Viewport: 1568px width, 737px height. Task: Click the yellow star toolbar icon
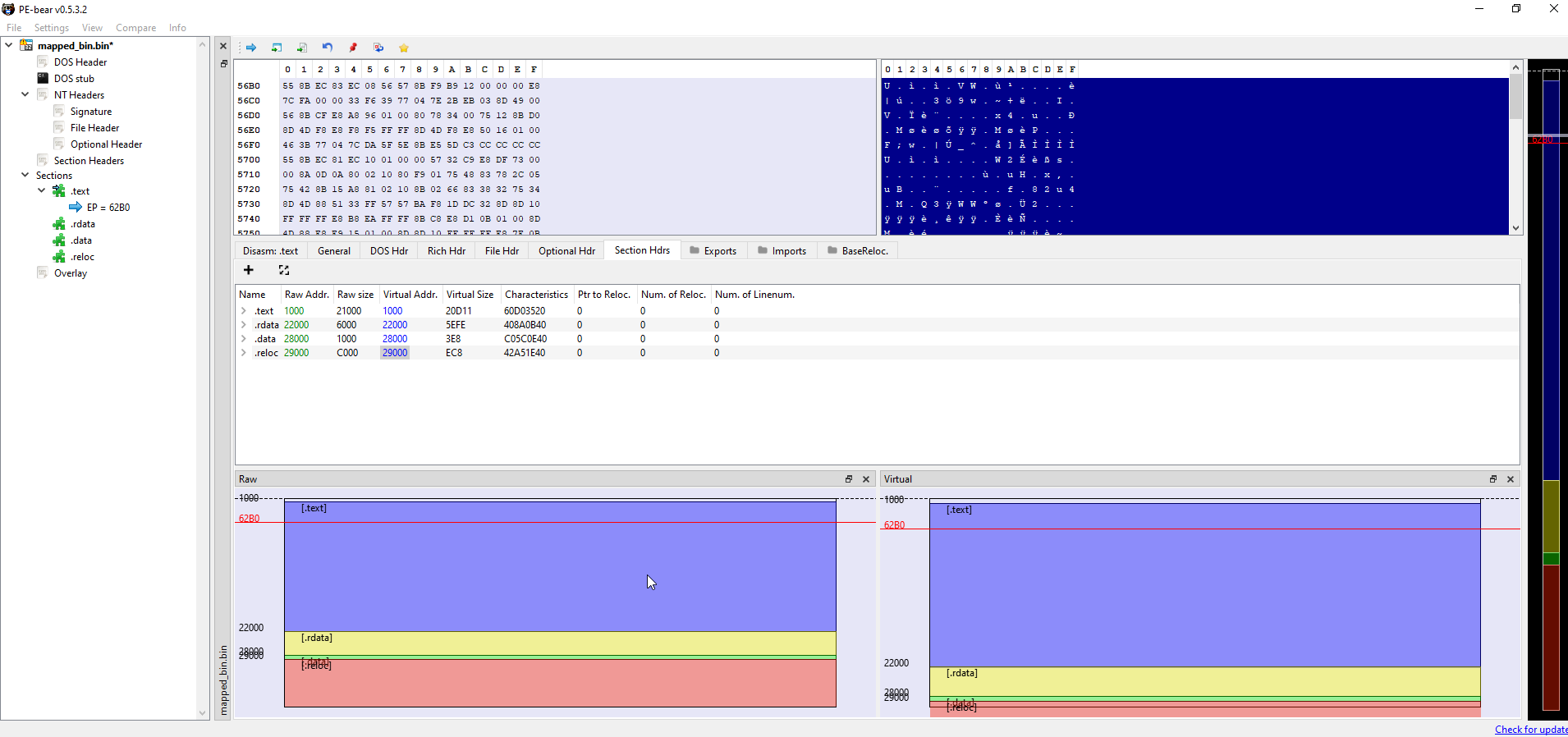pyautogui.click(x=404, y=48)
